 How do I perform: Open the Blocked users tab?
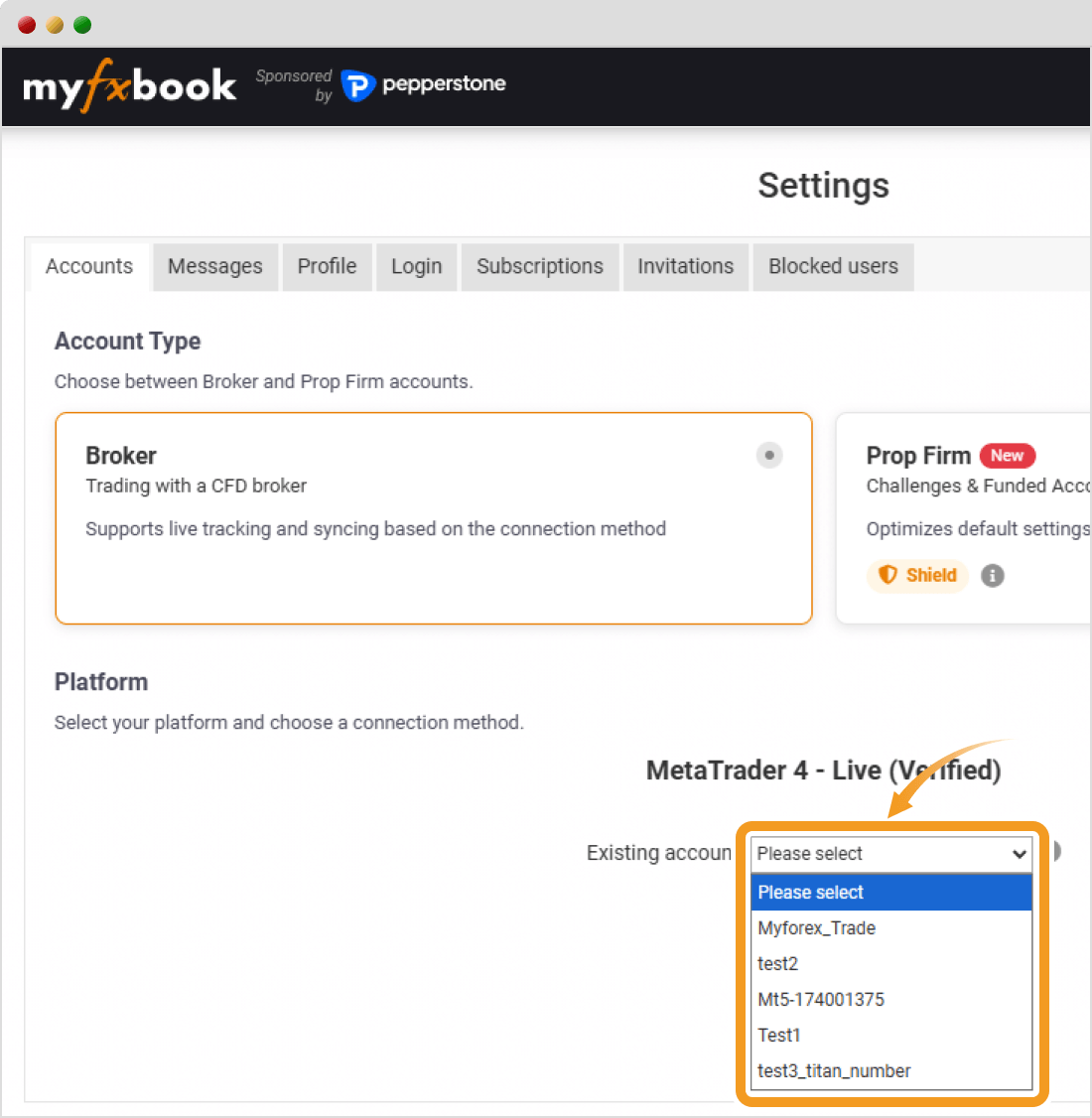coord(833,267)
